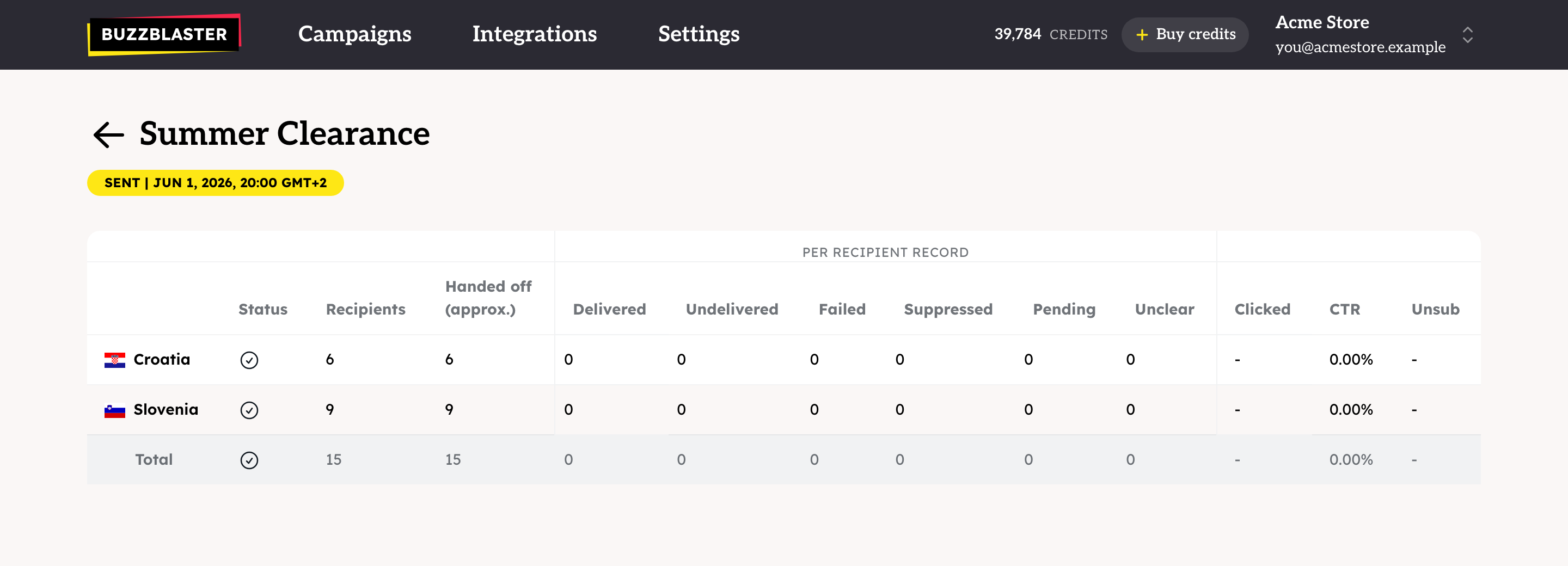Click the CTR column header
Image resolution: width=1568 pixels, height=566 pixels.
pyautogui.click(x=1344, y=309)
